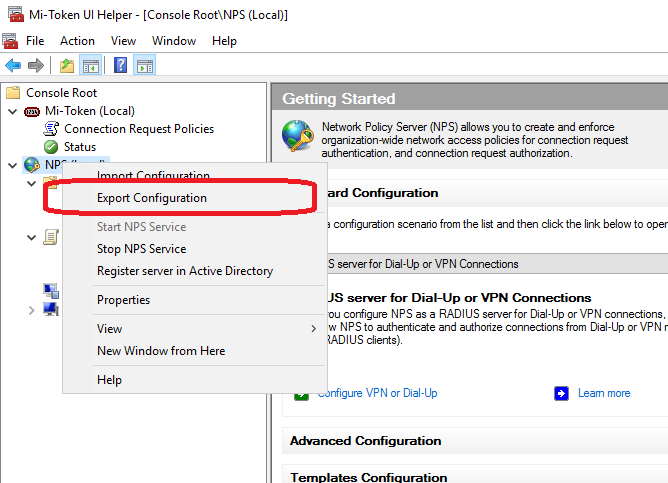Collapse the folder node below NPS
The height and width of the screenshot is (483, 668).
click(32, 184)
